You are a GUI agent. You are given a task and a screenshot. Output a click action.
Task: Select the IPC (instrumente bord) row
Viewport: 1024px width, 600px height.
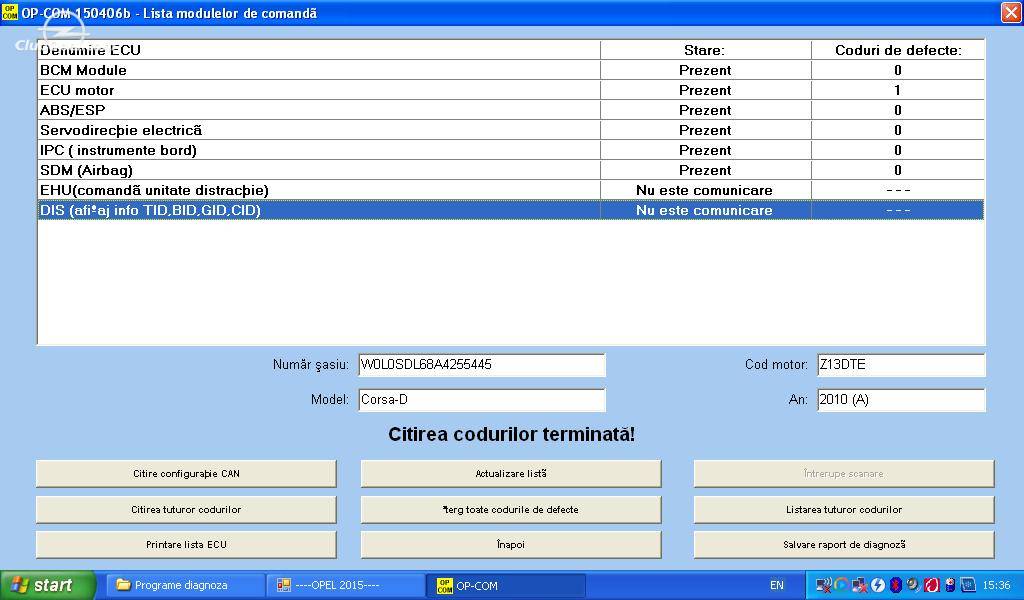click(x=511, y=150)
